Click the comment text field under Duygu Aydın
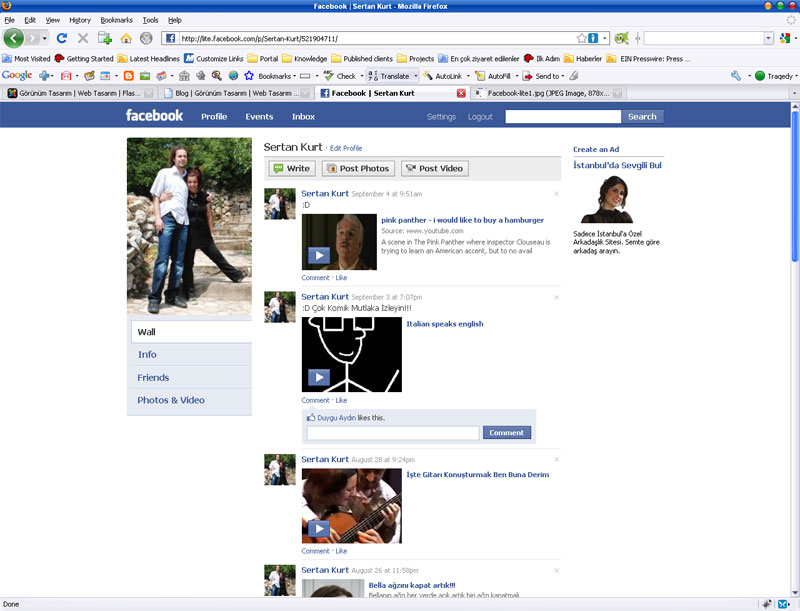This screenshot has width=800, height=611. coord(393,433)
